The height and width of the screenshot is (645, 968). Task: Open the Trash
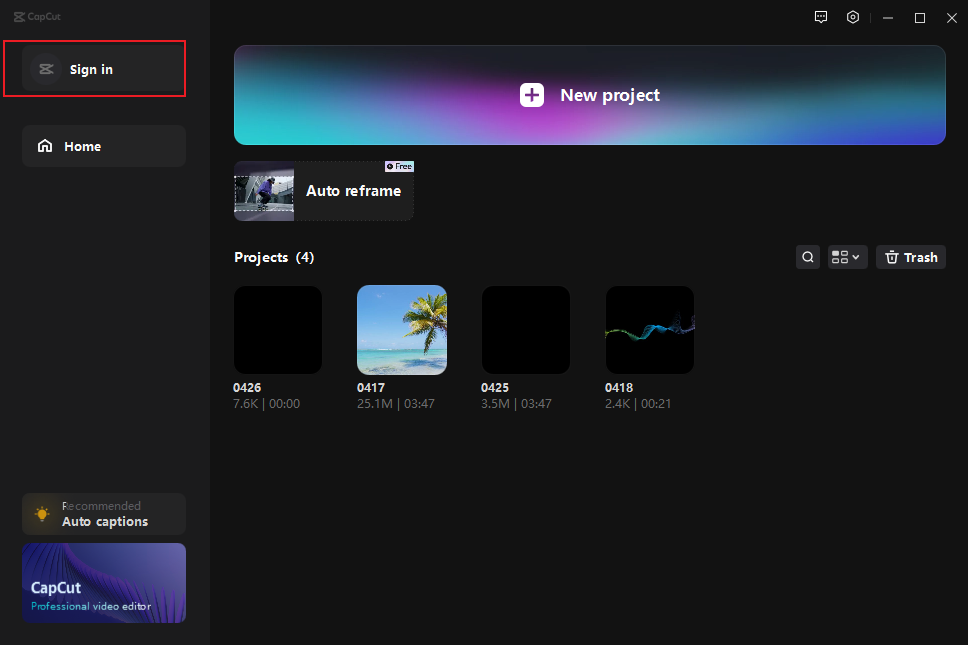point(911,257)
